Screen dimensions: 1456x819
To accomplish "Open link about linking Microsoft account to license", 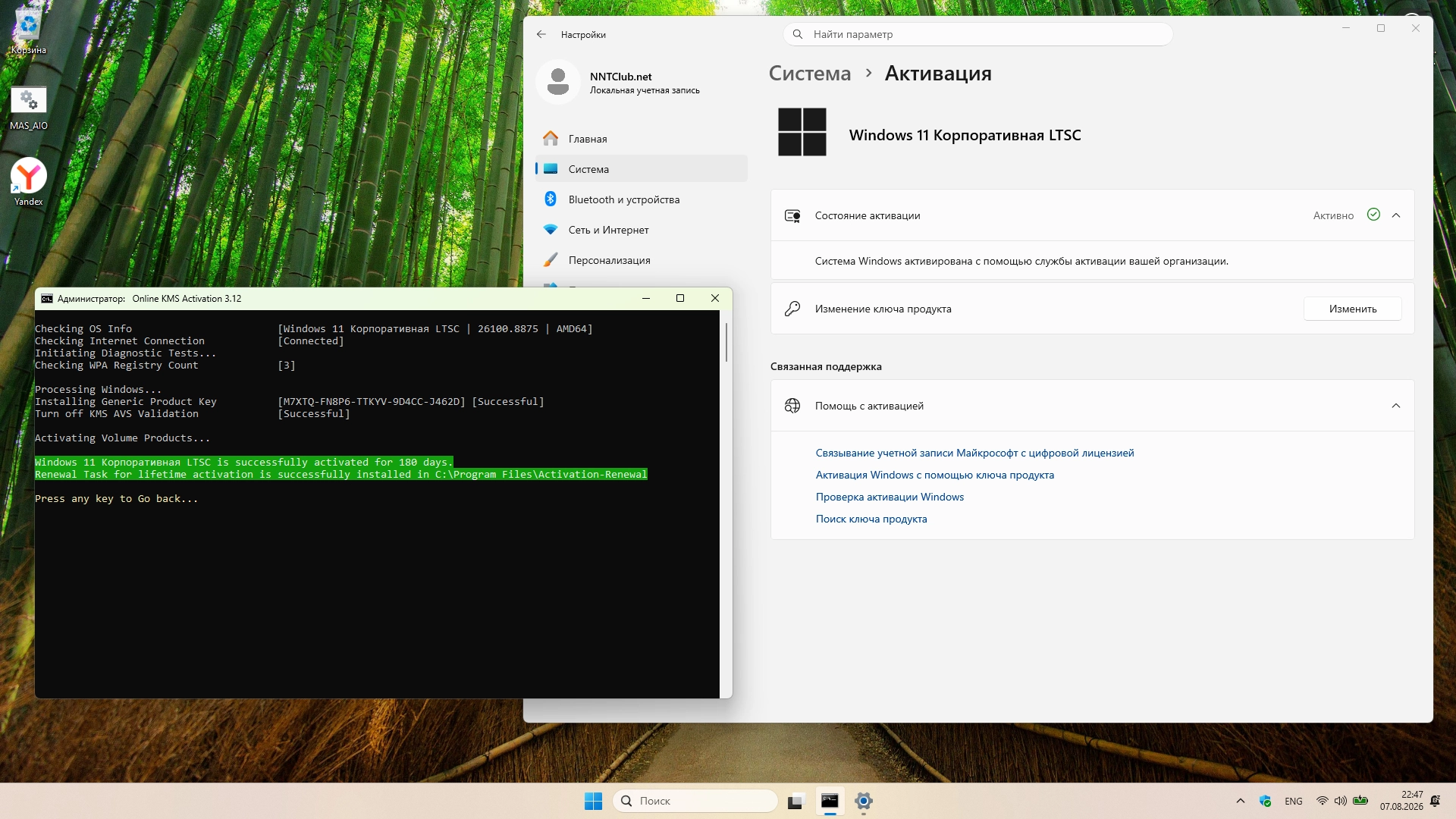I will (x=975, y=453).
